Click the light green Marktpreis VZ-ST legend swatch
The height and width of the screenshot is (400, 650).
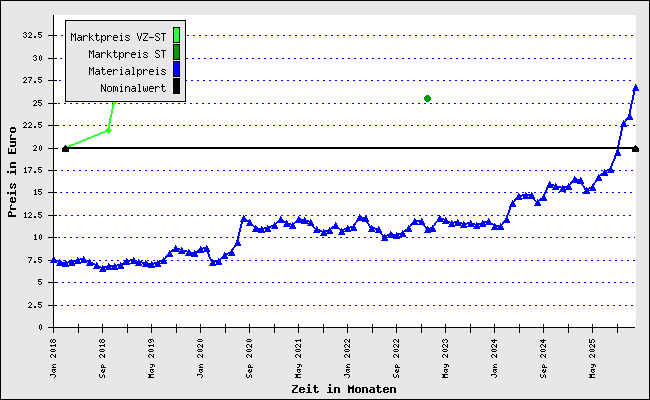(176, 36)
